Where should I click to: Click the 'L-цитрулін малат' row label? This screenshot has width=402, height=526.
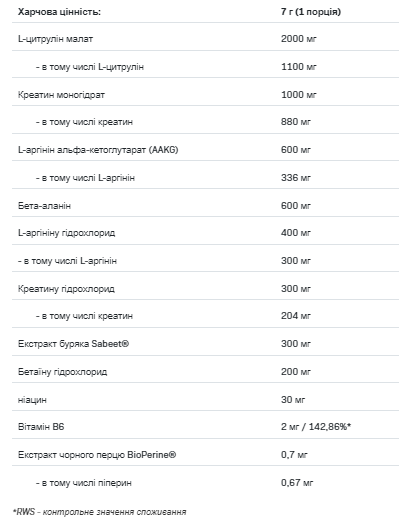pos(55,39)
